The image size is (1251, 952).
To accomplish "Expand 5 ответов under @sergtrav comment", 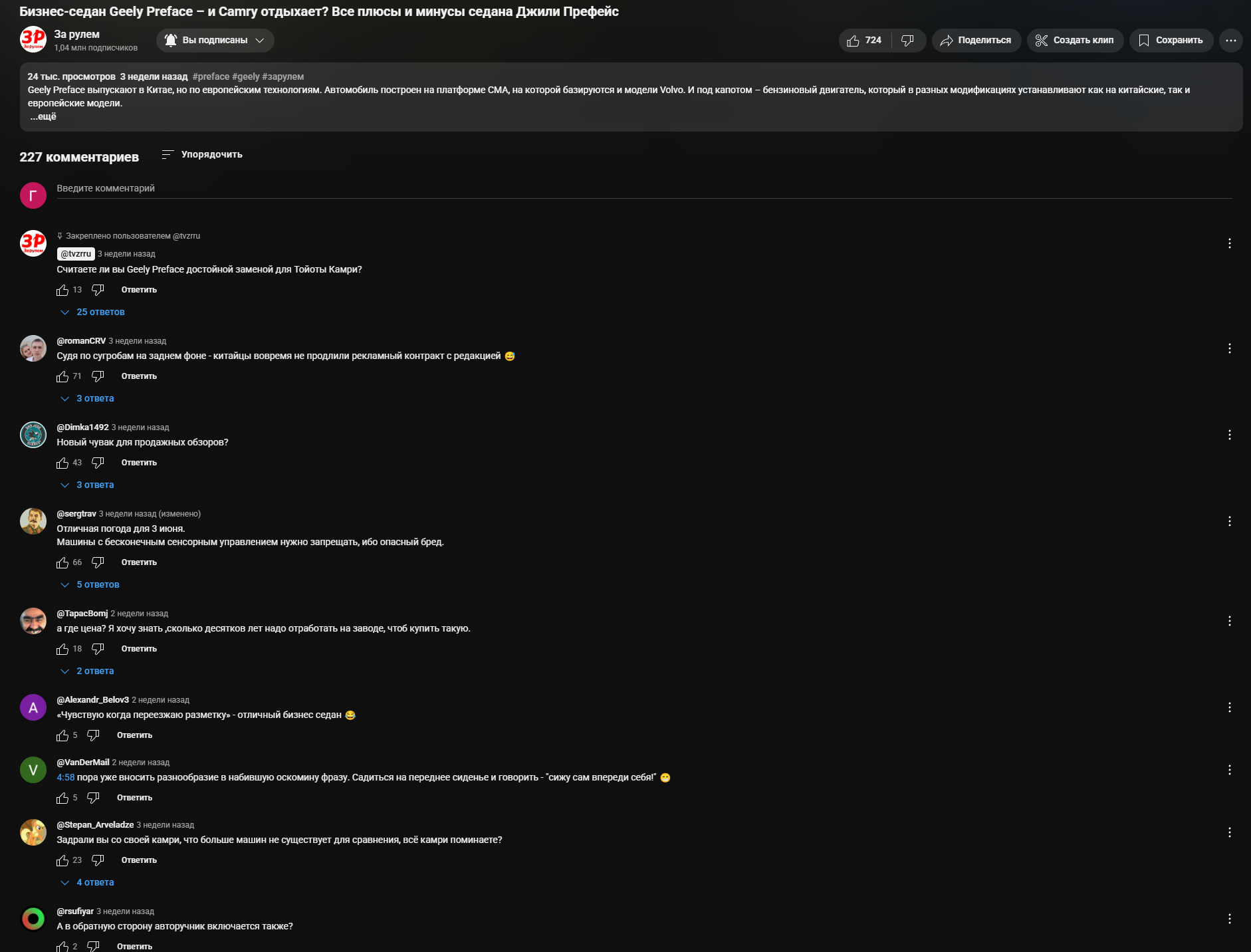I will (x=90, y=584).
